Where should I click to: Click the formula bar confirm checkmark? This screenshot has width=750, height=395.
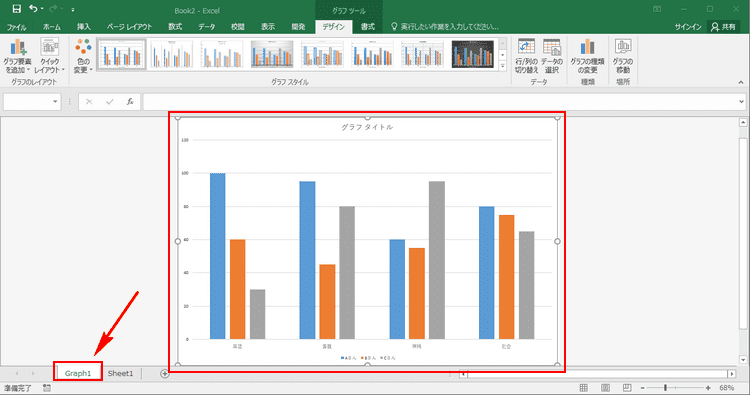[x=110, y=101]
